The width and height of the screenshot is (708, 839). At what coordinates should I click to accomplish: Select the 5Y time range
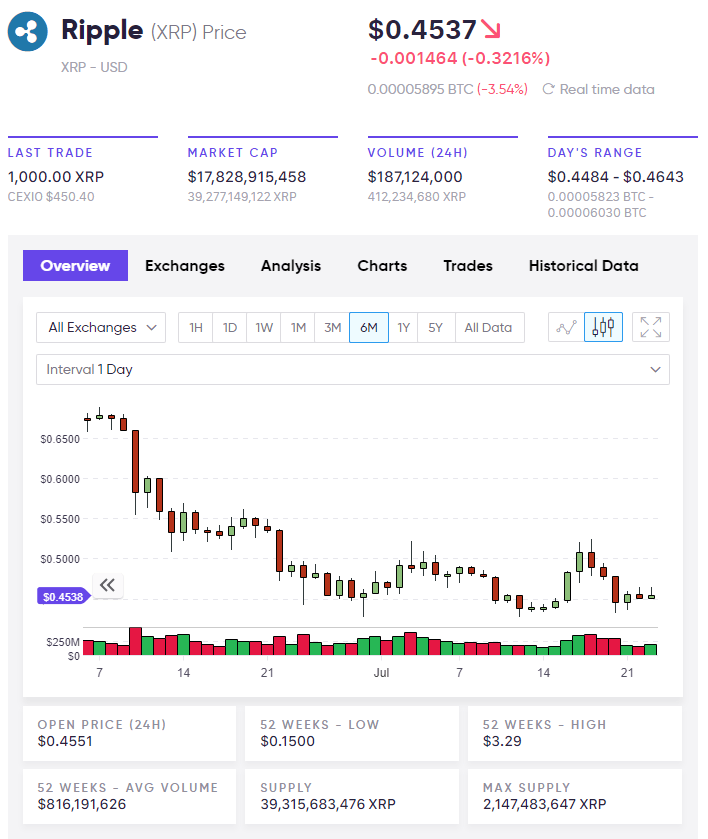tap(436, 327)
